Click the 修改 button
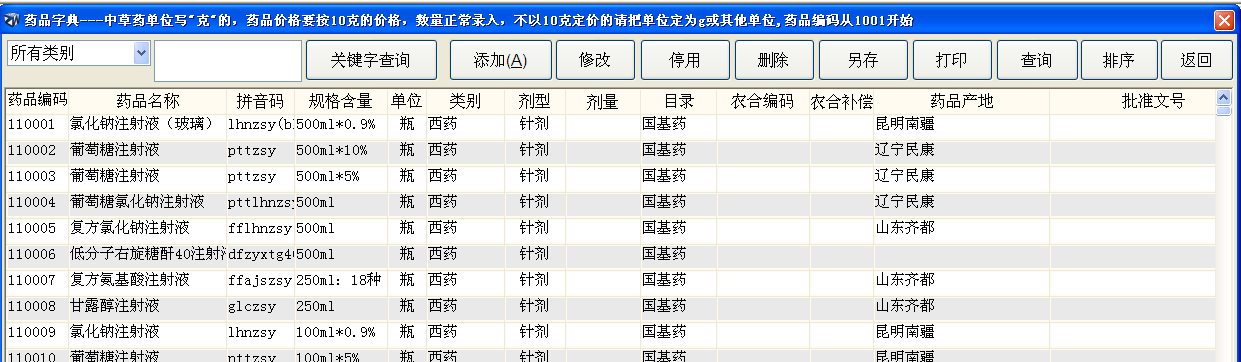 pos(595,60)
